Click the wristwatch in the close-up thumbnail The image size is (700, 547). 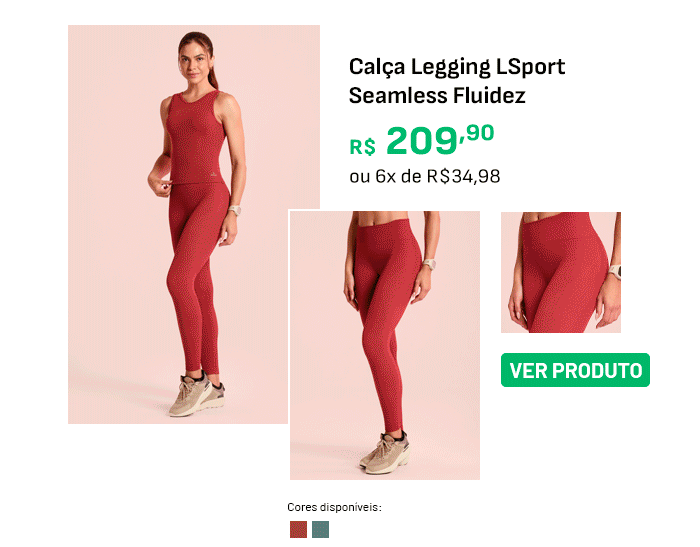[x=615, y=272]
